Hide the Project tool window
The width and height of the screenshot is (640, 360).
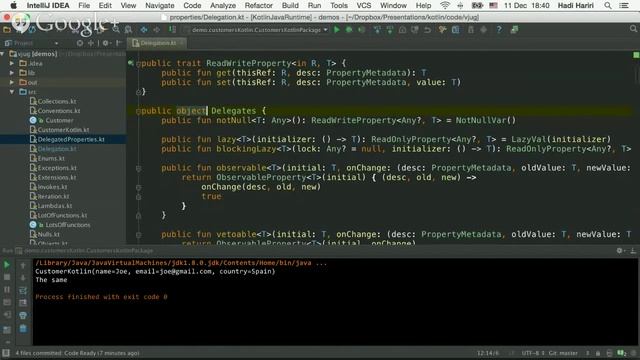pyautogui.click(x=119, y=43)
